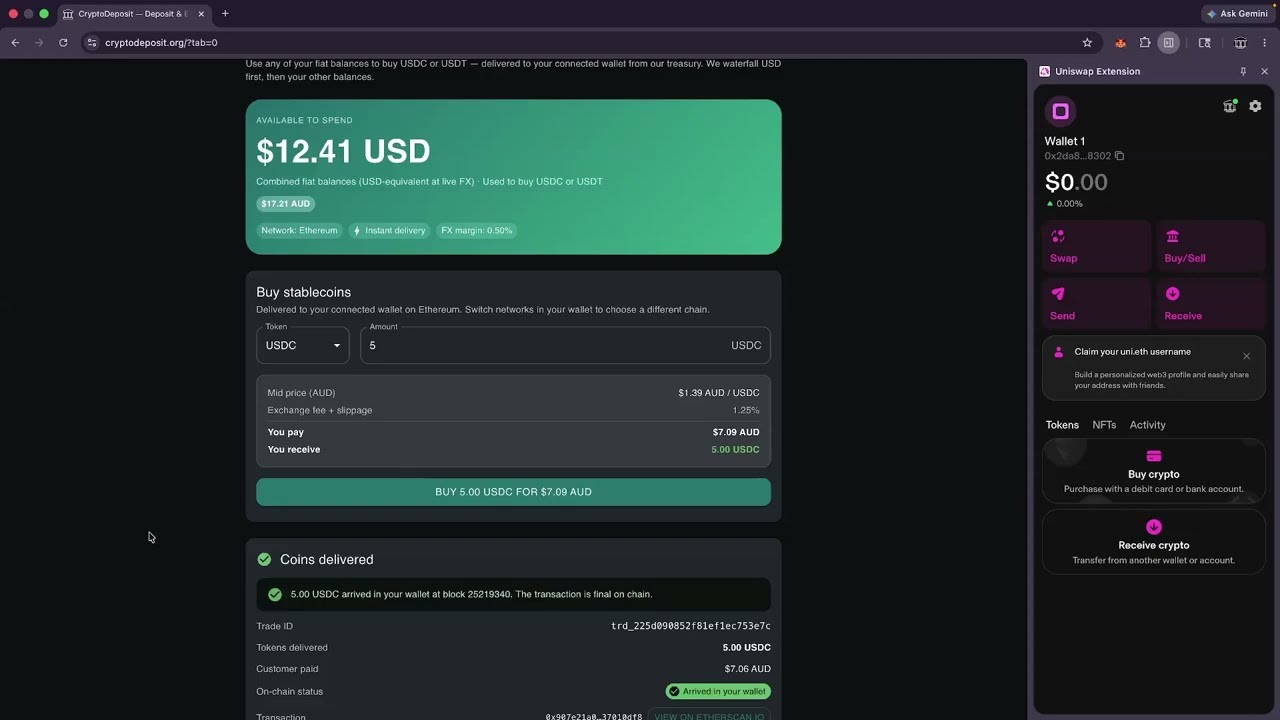Toggle the Chrome side panel button

pyautogui.click(x=1168, y=43)
